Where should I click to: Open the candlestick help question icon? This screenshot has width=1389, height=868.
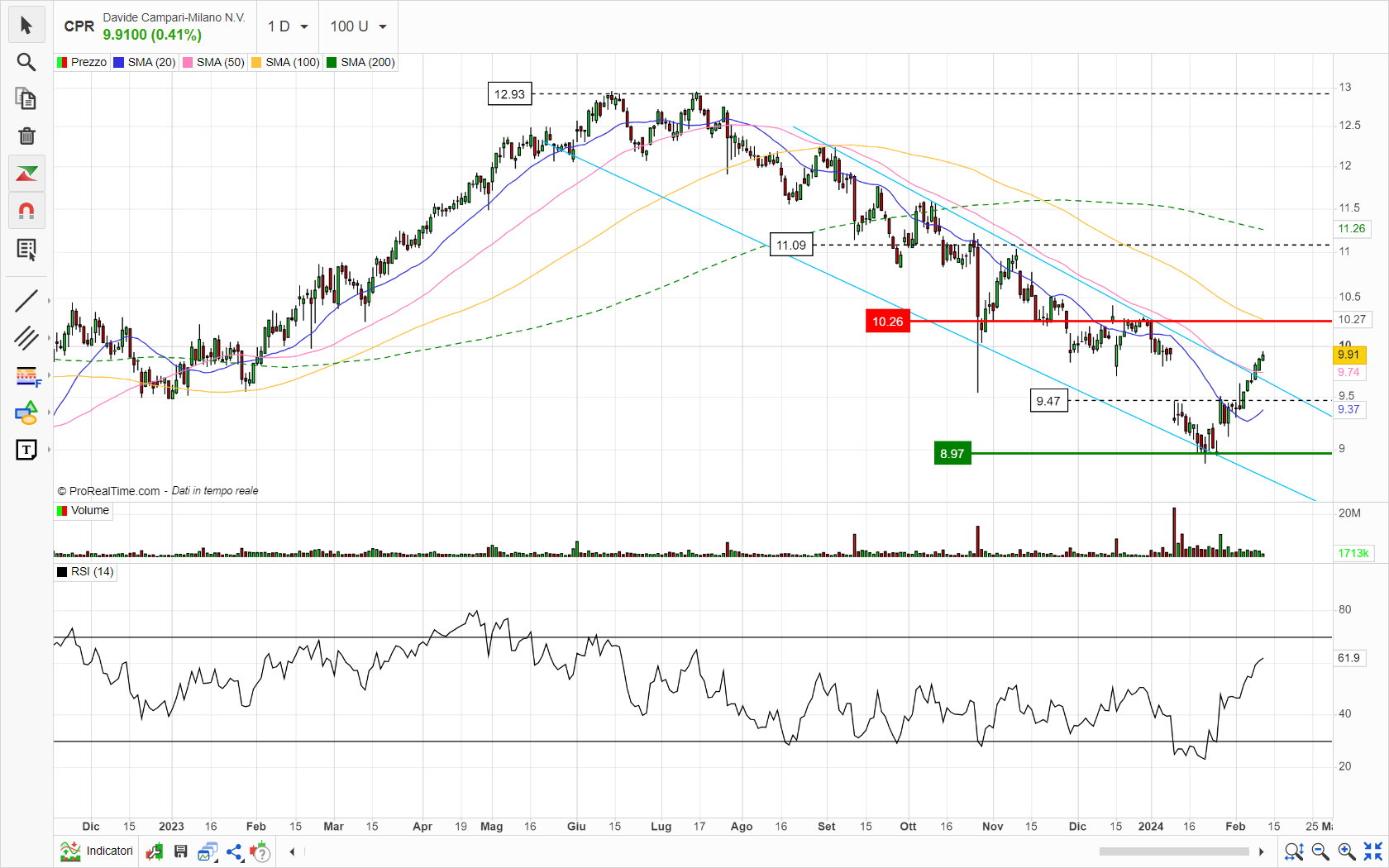(260, 851)
